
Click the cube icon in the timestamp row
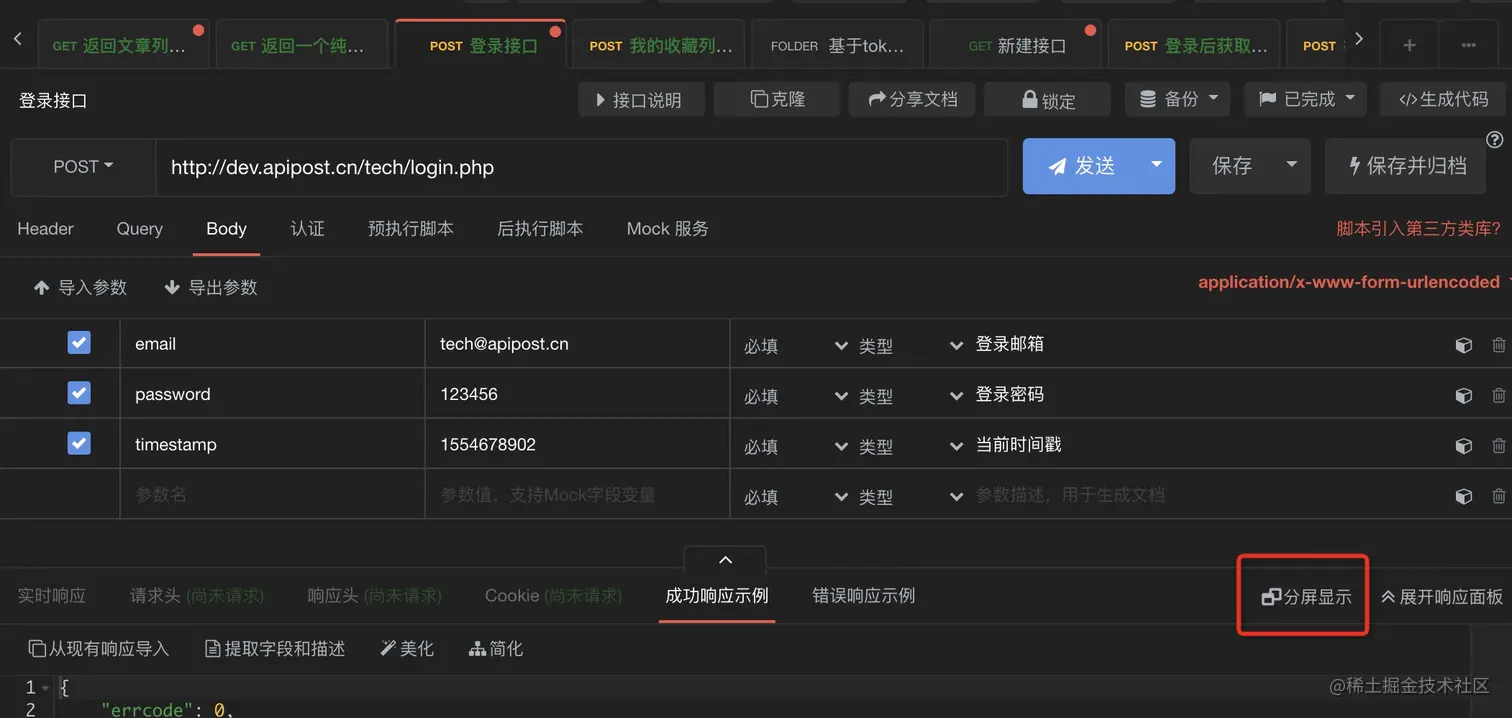[1464, 445]
